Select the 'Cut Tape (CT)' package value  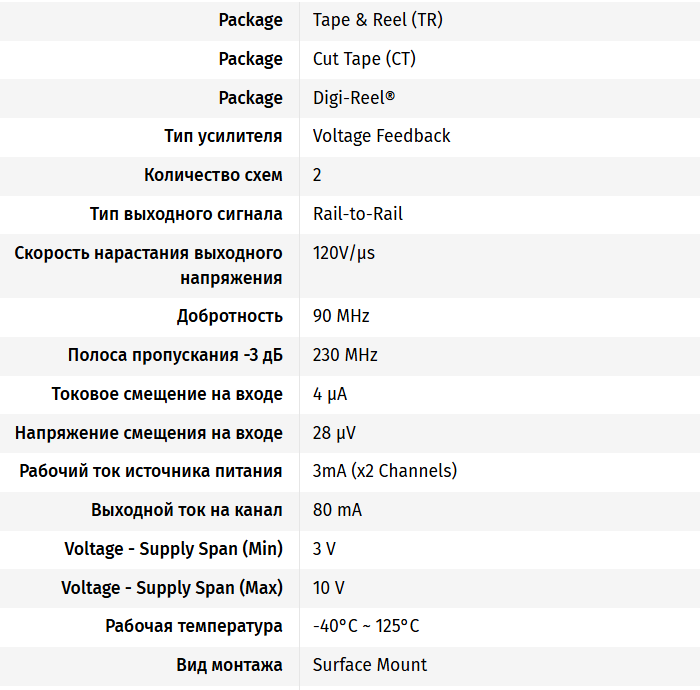(x=364, y=59)
